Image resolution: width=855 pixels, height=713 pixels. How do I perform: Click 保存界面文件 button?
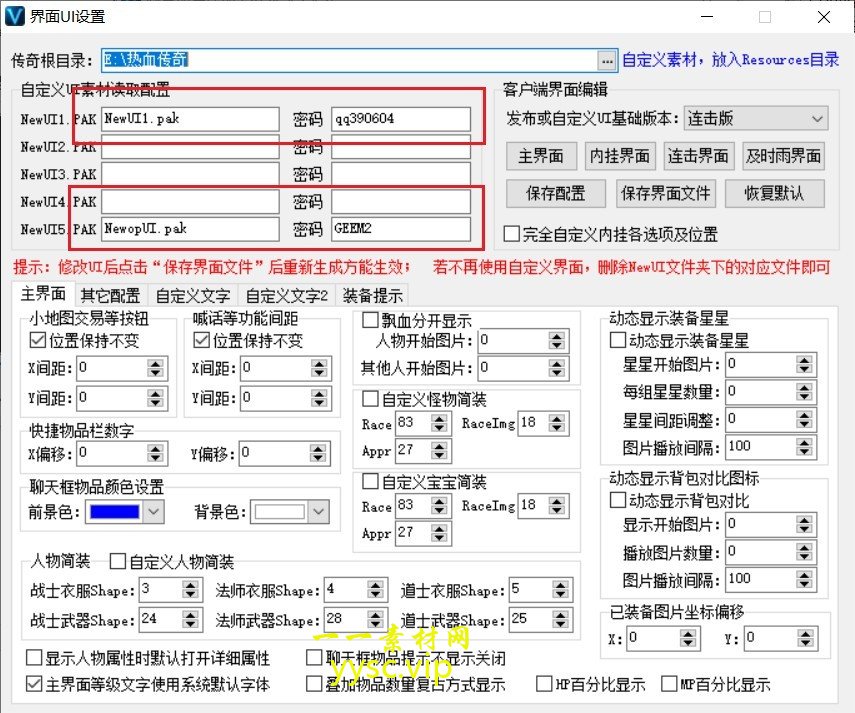click(x=665, y=194)
